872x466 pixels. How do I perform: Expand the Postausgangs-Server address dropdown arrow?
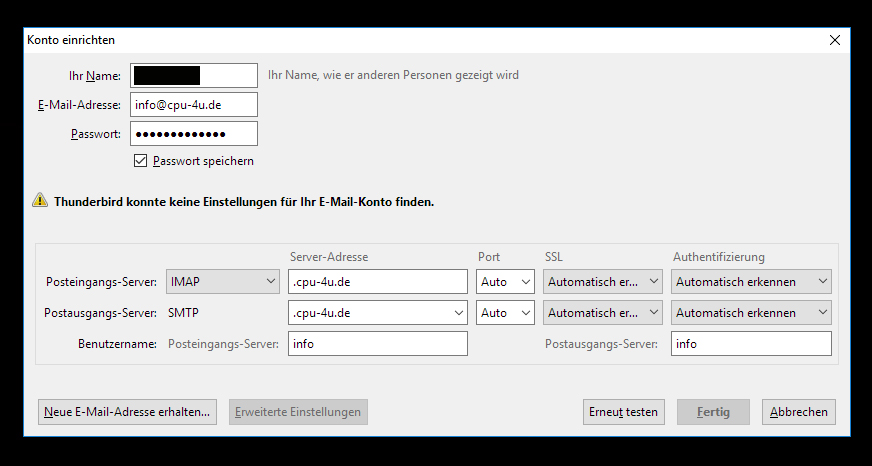[459, 313]
